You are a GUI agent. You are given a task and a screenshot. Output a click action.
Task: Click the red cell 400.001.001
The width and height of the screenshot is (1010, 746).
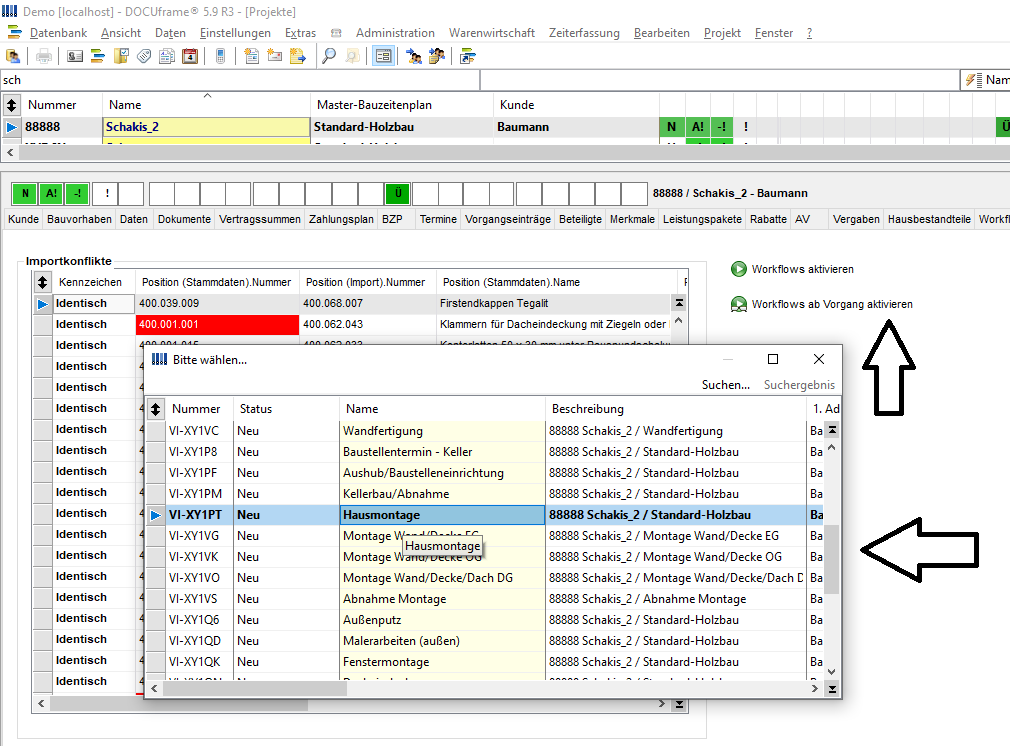tap(217, 324)
